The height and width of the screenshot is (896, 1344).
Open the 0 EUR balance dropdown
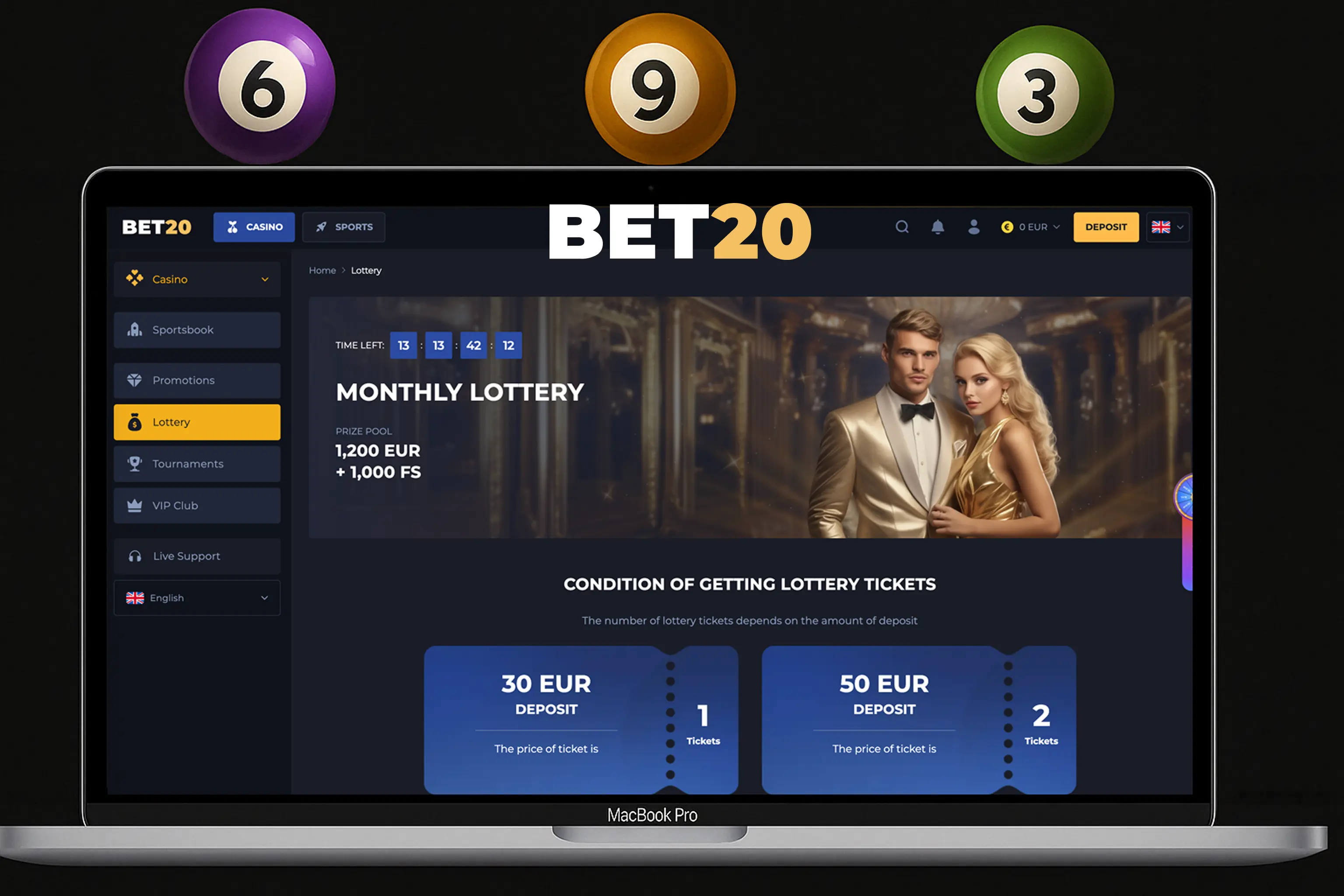[1030, 227]
